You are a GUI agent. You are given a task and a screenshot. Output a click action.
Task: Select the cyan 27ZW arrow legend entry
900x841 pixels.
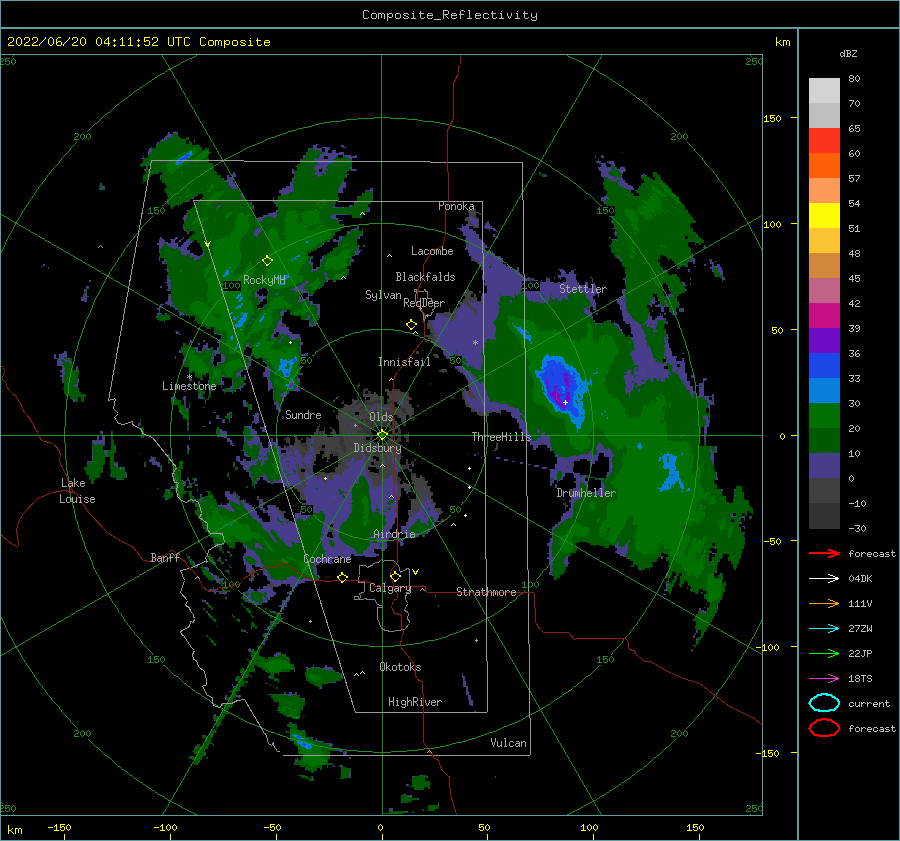824,628
